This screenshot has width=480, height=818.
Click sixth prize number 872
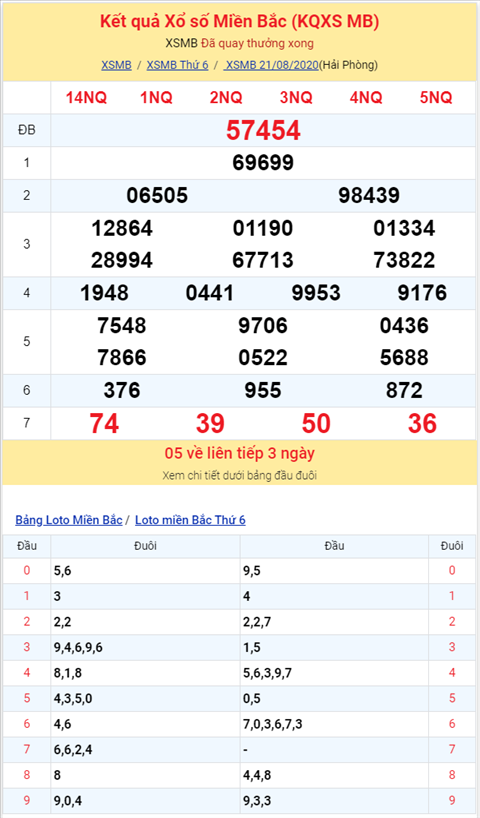(x=404, y=391)
